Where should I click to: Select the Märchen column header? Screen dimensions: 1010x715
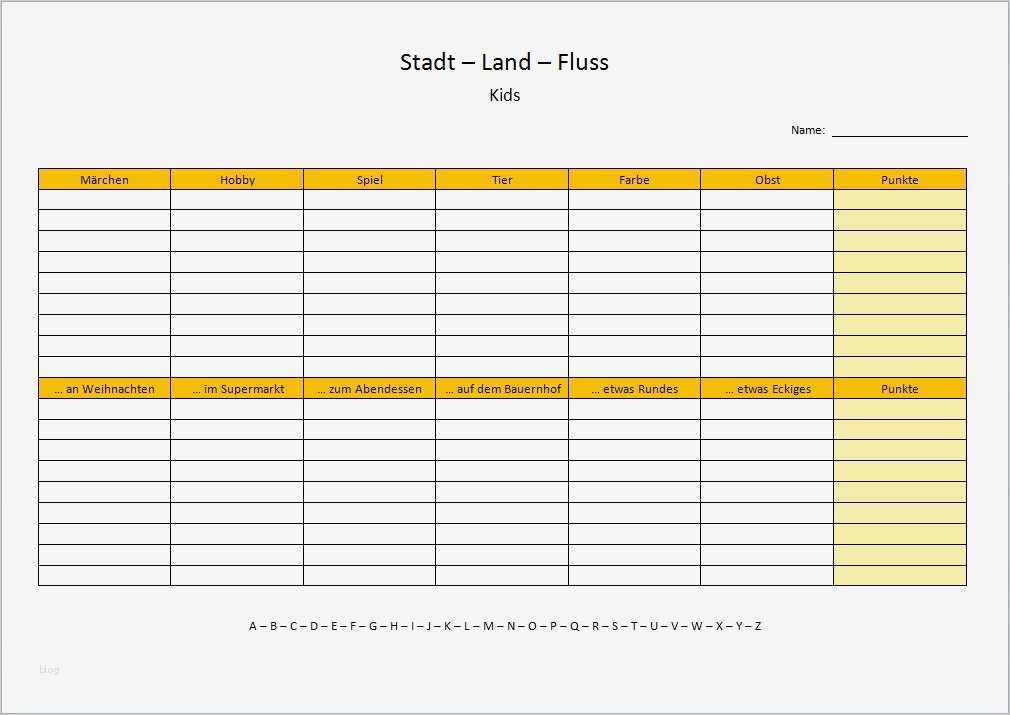click(105, 180)
